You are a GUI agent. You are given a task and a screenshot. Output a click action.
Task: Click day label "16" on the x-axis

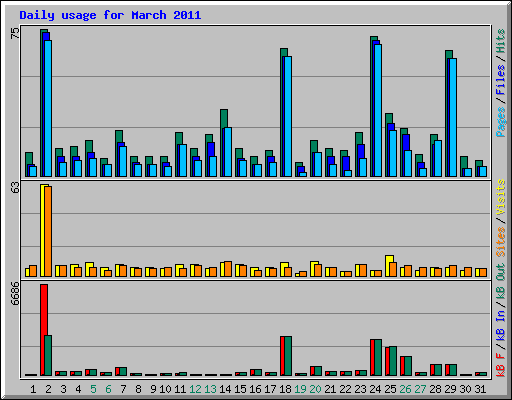click(x=255, y=389)
